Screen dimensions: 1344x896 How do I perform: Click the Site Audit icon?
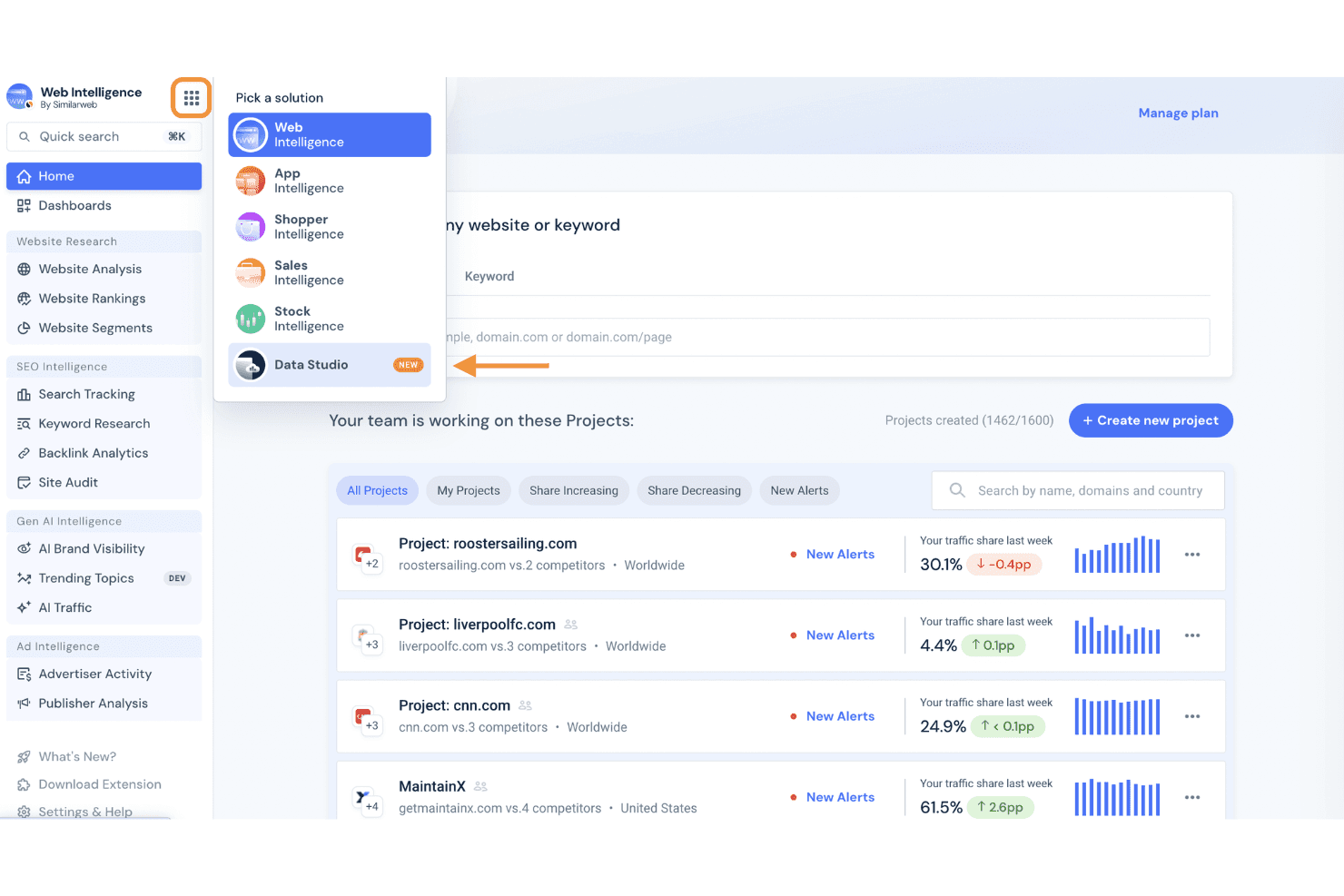(25, 483)
